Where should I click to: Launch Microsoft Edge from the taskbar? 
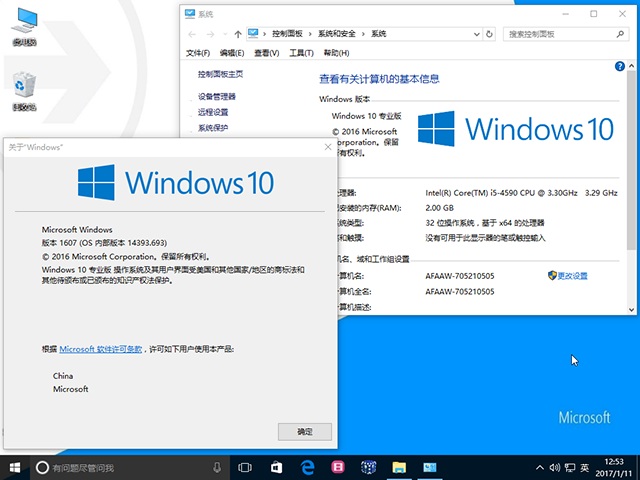coord(308,467)
